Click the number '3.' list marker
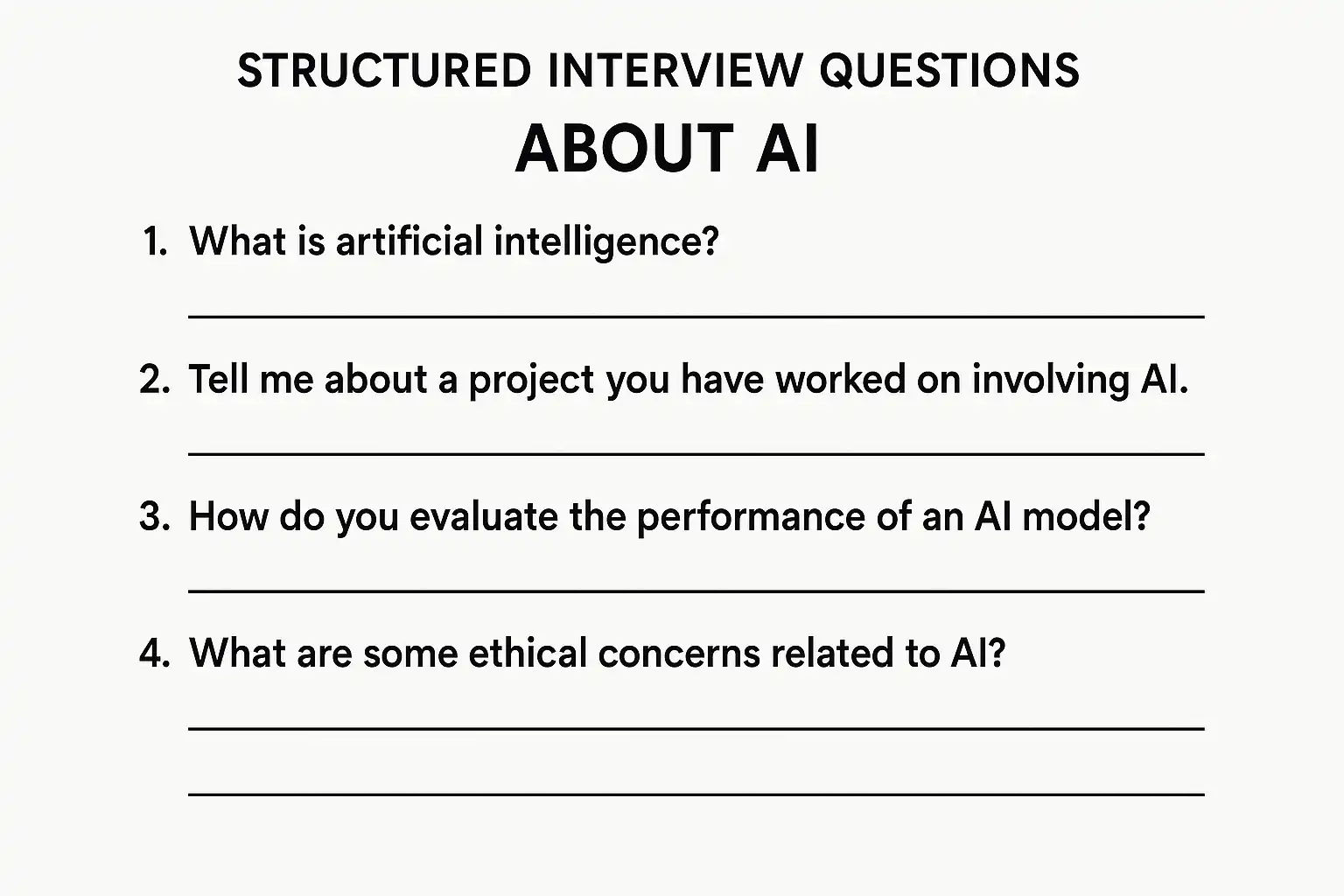The height and width of the screenshot is (896, 1344). [155, 516]
